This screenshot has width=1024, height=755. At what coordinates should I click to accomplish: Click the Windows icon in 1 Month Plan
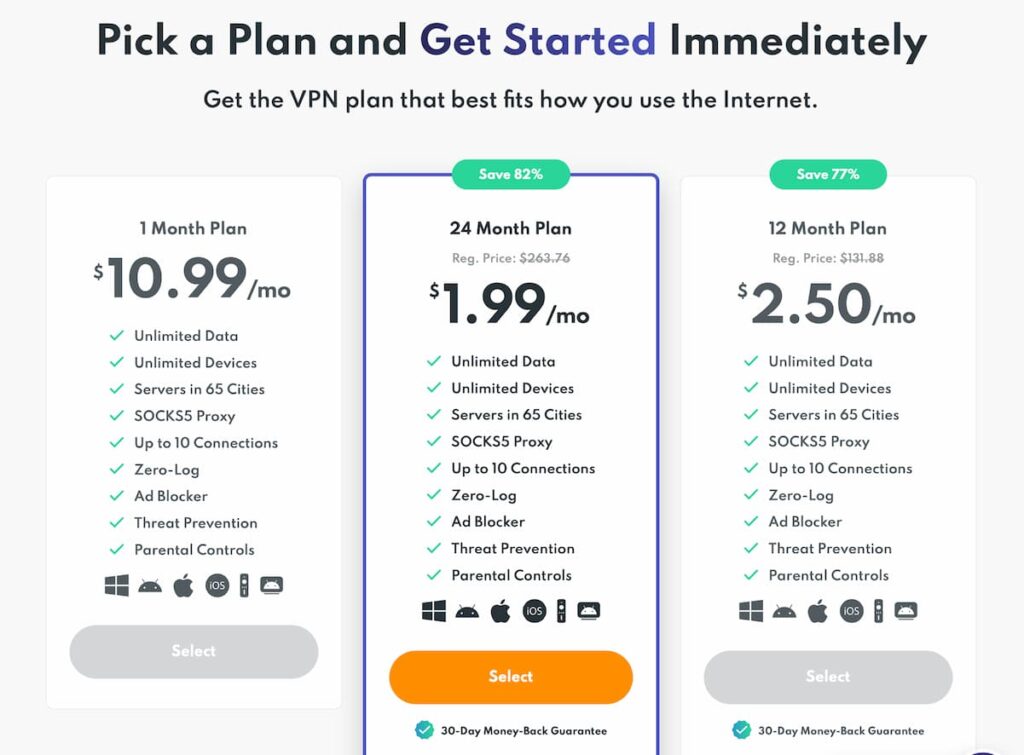[116, 585]
